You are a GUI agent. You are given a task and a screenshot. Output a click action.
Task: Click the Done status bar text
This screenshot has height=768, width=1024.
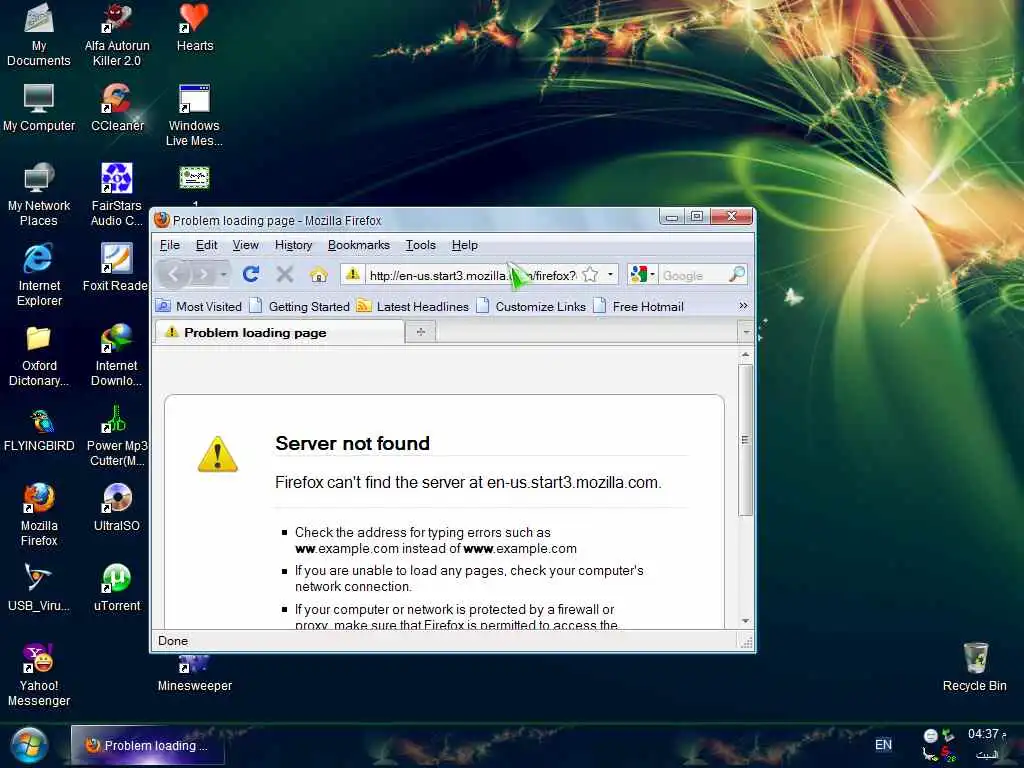[x=173, y=641]
